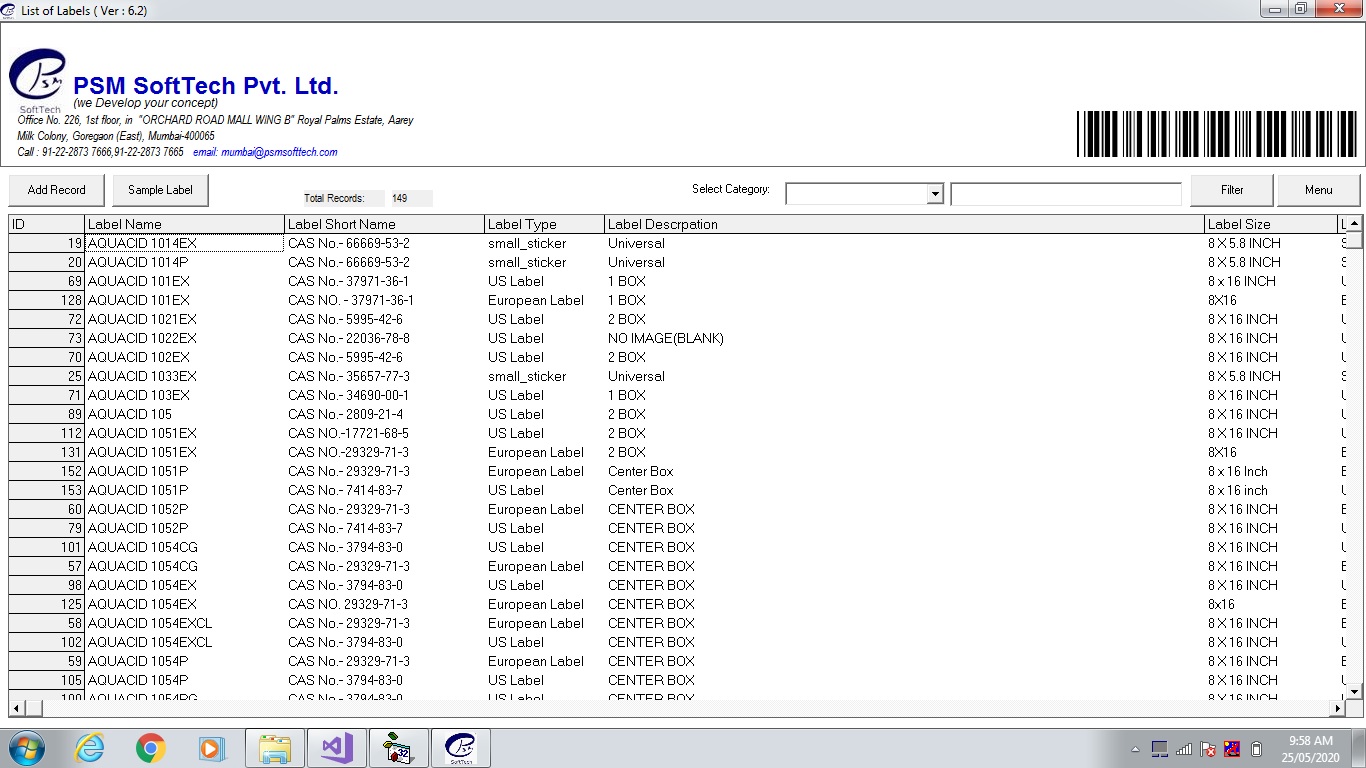Select the AQUACID 1014EX label name cell
The image size is (1366, 768).
click(185, 243)
